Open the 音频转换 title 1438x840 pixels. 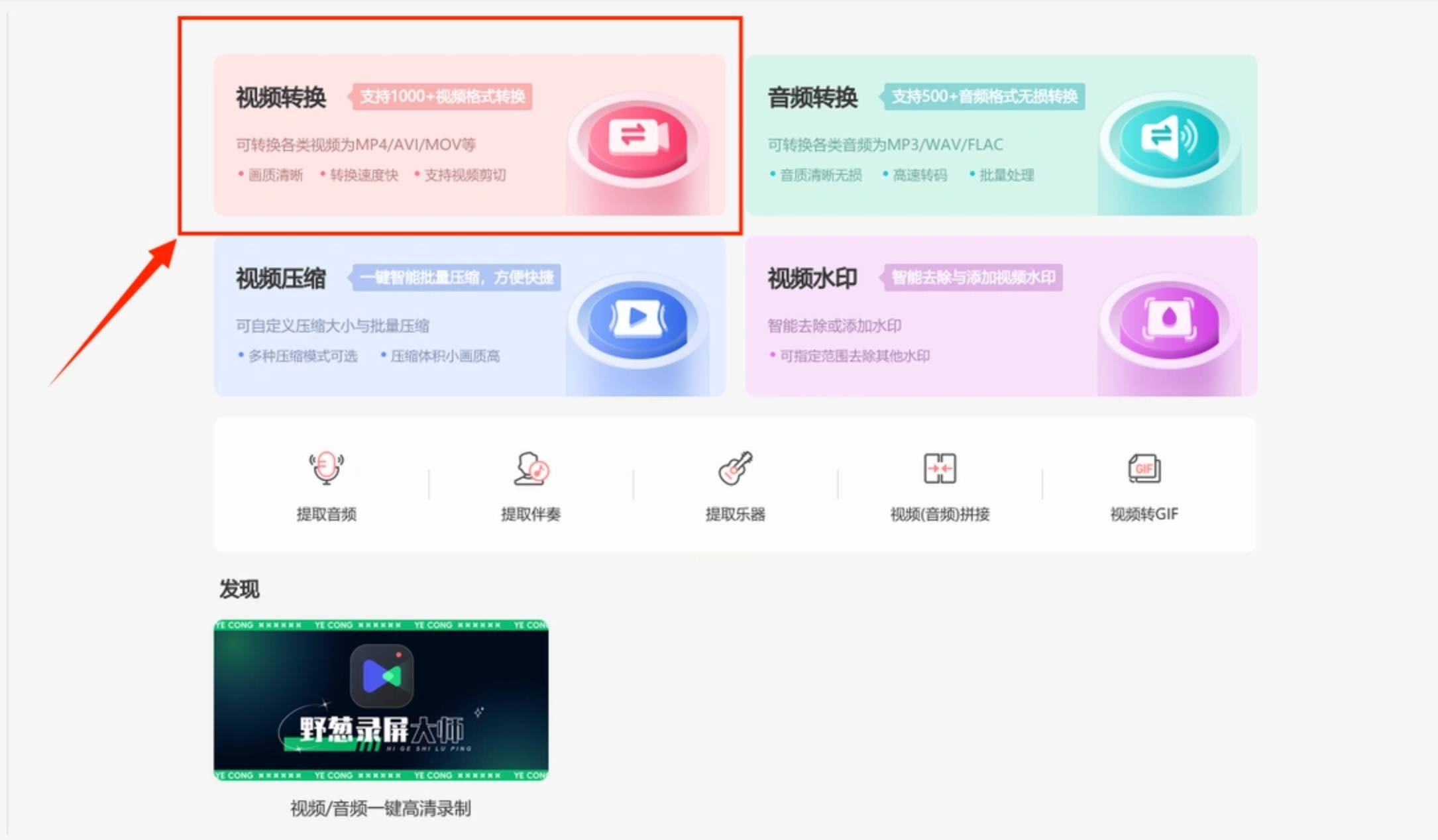coord(812,97)
